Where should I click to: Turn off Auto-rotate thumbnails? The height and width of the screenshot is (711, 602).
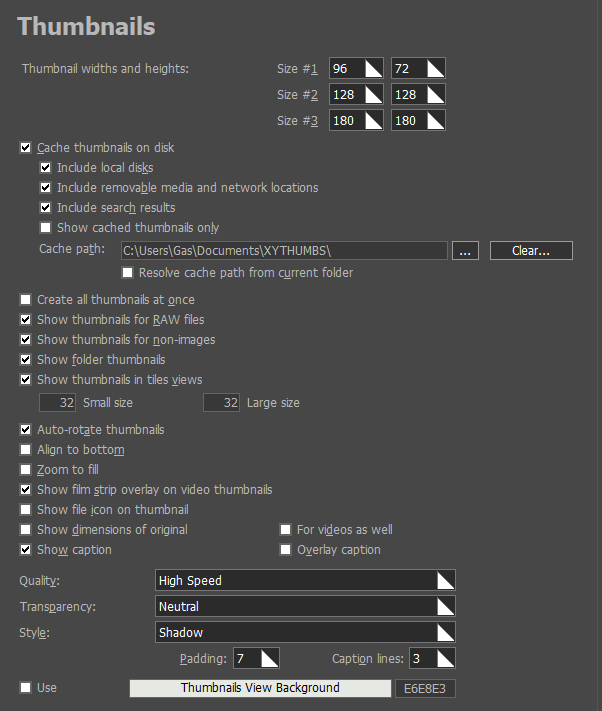point(25,430)
